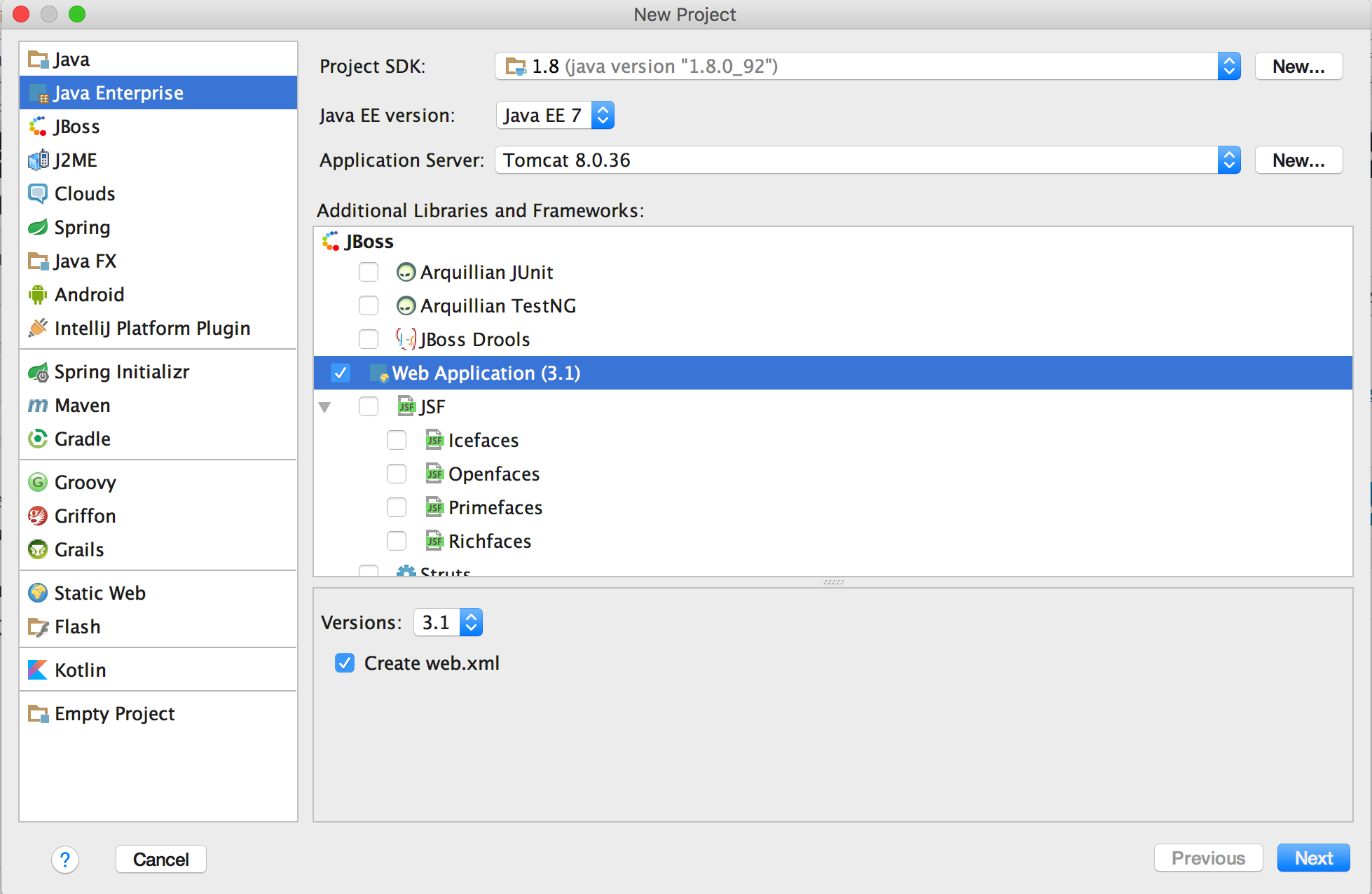This screenshot has height=894, width=1372.
Task: Click the Flash icon
Action: click(38, 627)
